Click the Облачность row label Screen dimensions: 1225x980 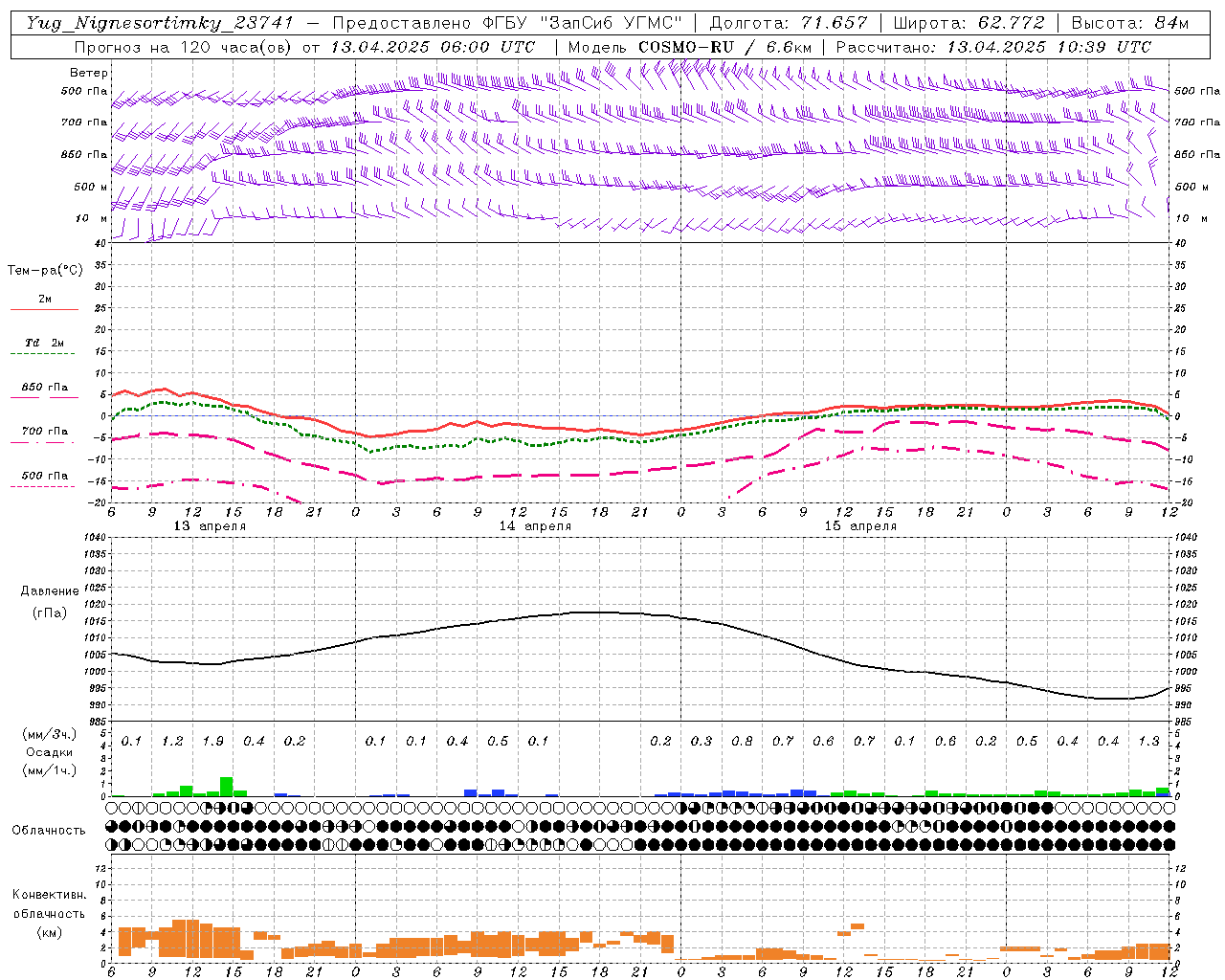[49, 830]
